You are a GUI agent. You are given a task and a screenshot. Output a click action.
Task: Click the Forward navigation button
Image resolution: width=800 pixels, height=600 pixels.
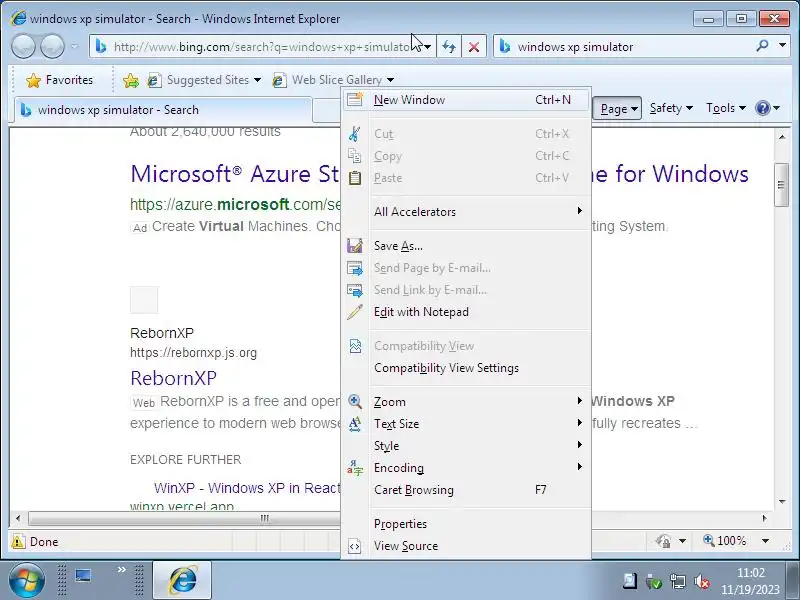(x=53, y=46)
